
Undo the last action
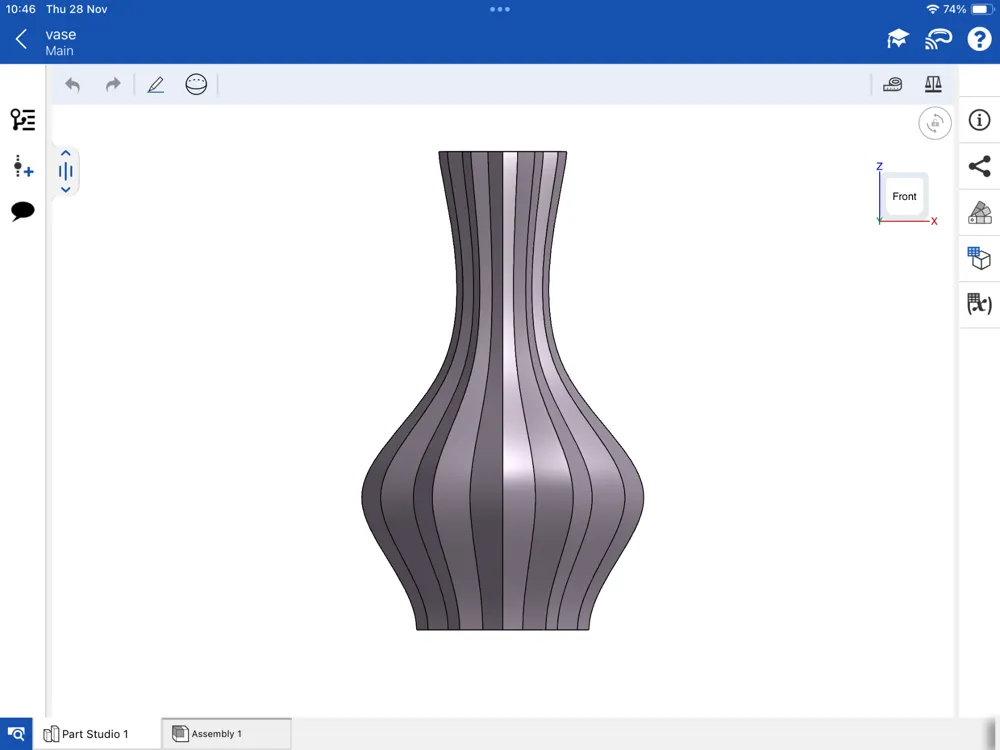[x=73, y=85]
